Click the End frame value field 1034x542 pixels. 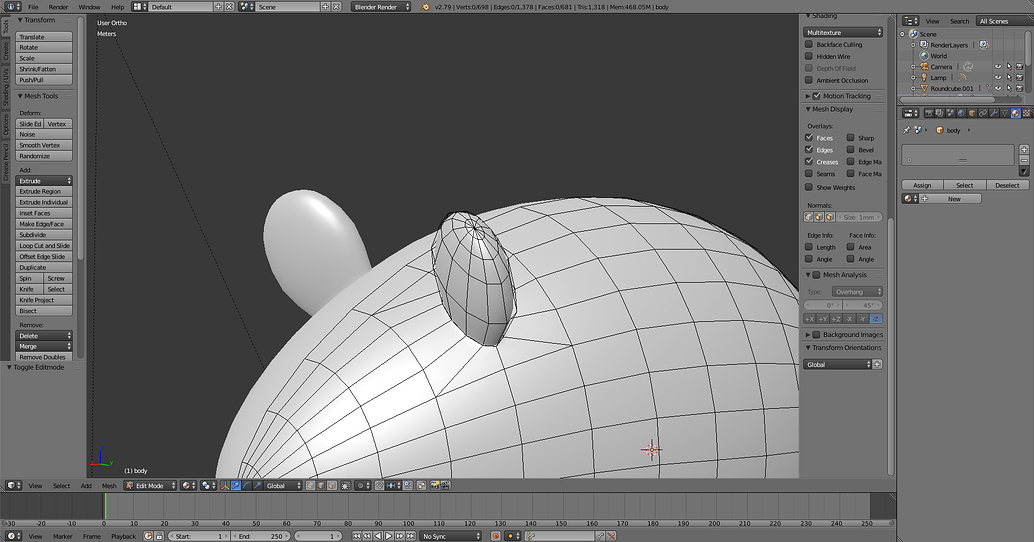pos(261,536)
